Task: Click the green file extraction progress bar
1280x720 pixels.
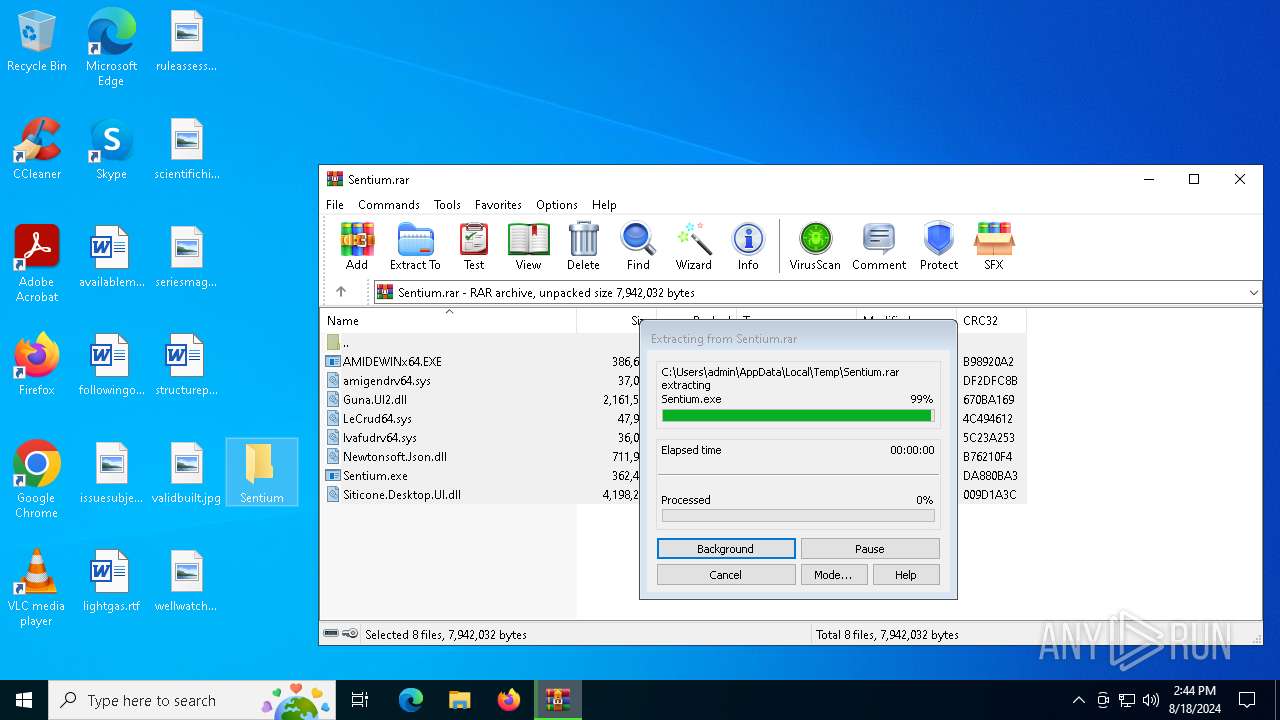Action: 798,415
